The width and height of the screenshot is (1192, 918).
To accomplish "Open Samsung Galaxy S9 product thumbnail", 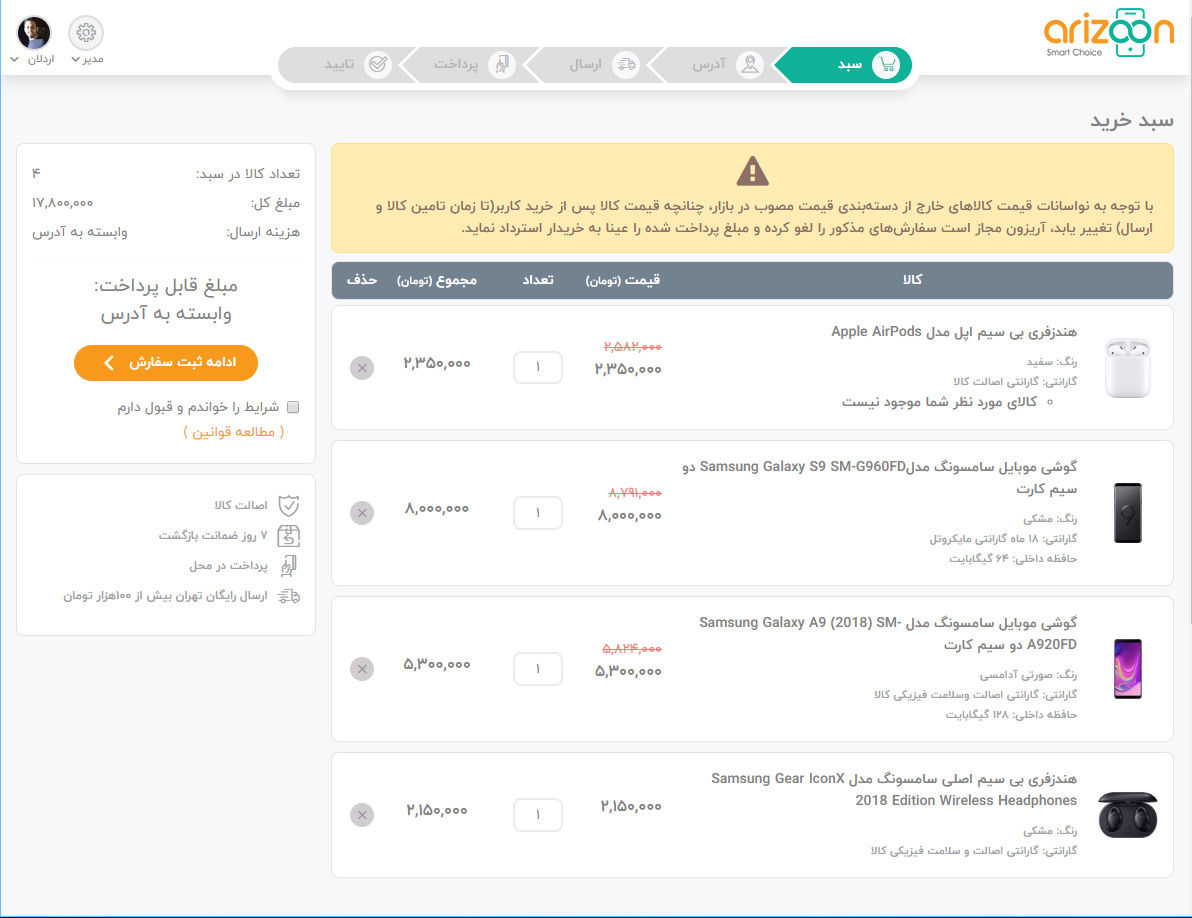I will tap(1127, 513).
